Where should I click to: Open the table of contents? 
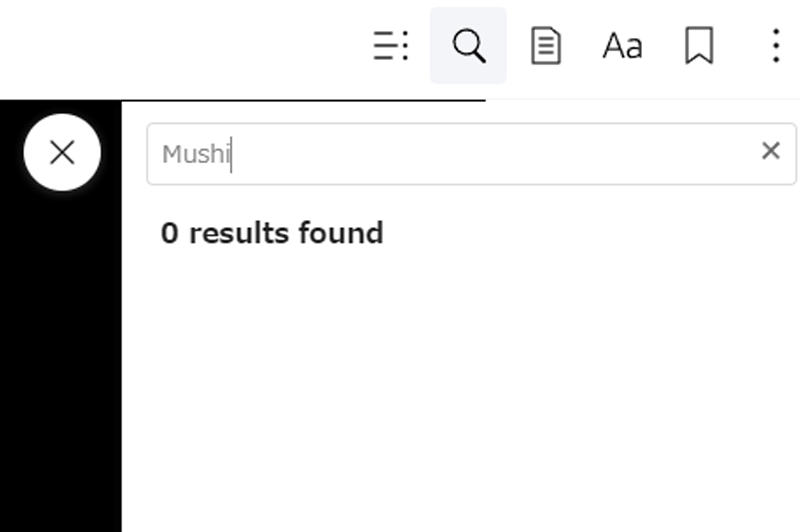pyautogui.click(x=391, y=46)
